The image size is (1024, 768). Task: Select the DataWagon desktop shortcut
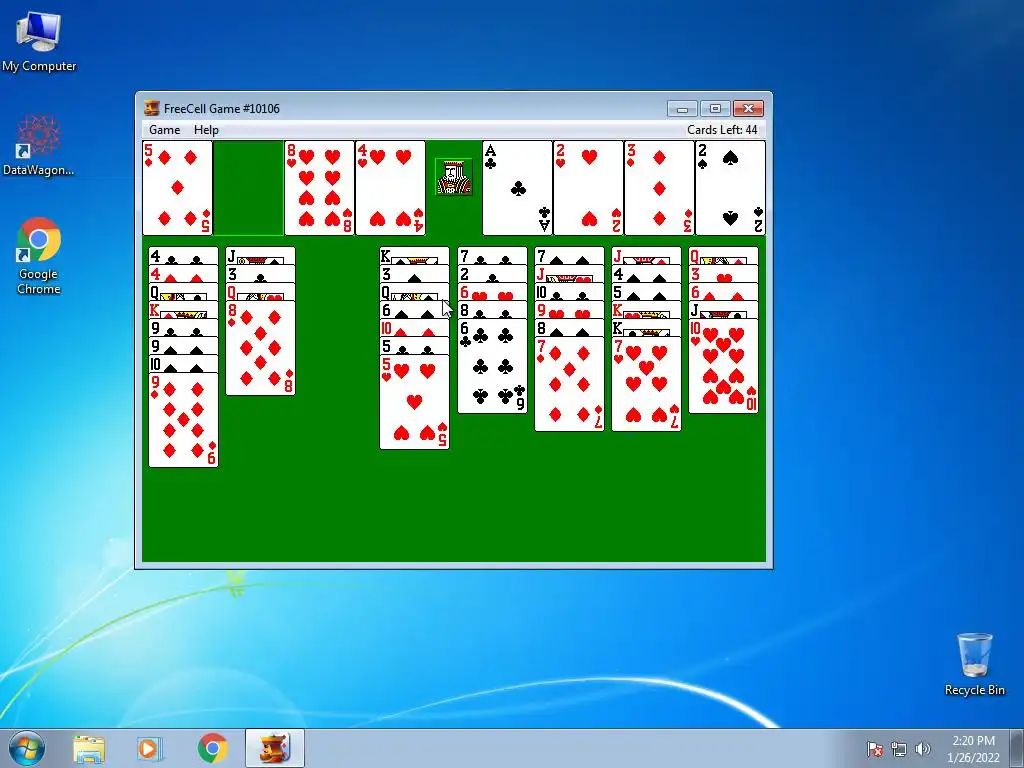[39, 145]
